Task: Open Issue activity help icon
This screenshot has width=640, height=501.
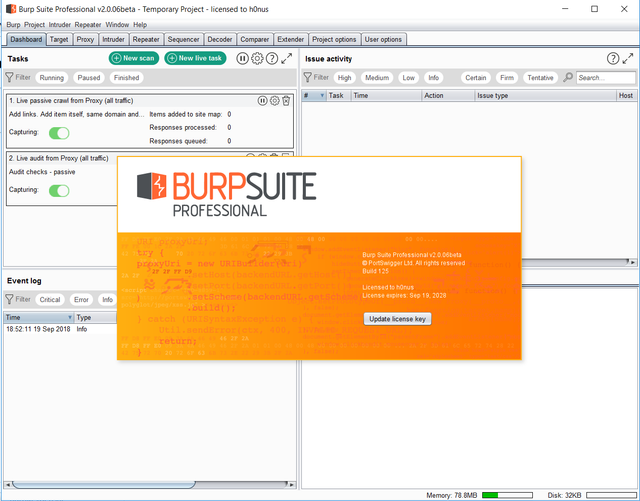Action: click(x=613, y=58)
